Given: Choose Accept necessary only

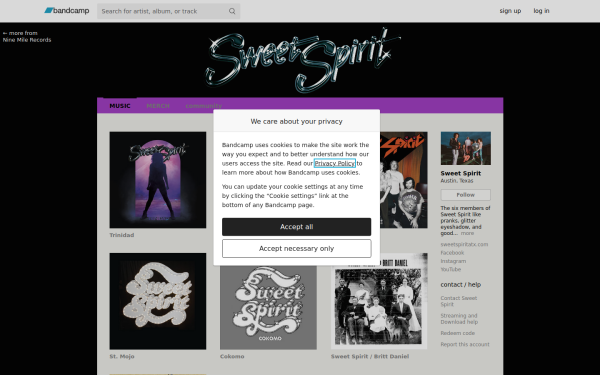Looking at the screenshot, I should pos(297,249).
